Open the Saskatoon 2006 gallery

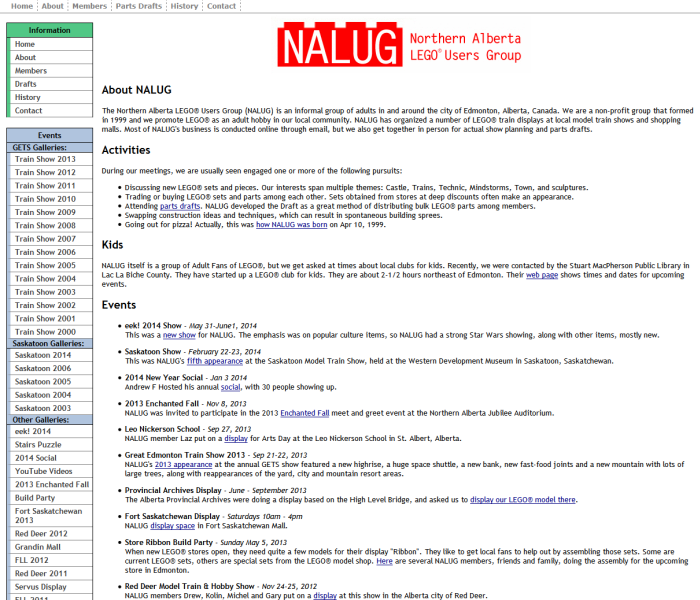50,369
